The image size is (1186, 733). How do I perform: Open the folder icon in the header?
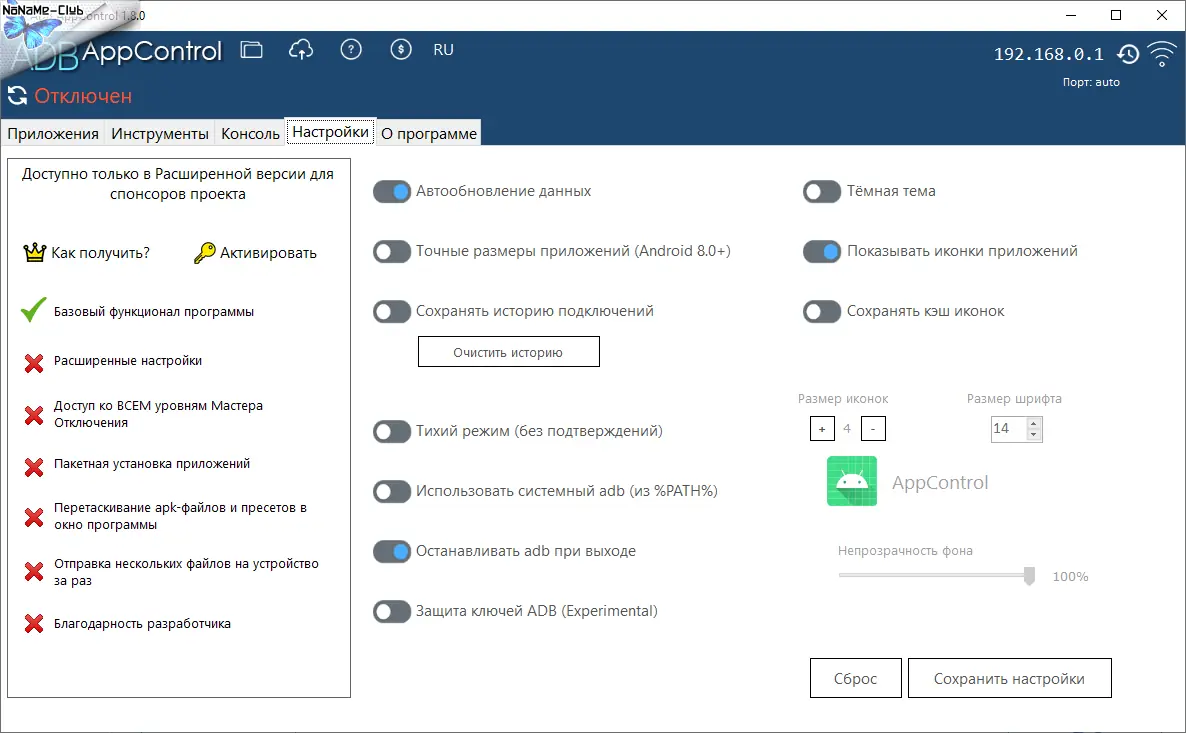pyautogui.click(x=251, y=50)
